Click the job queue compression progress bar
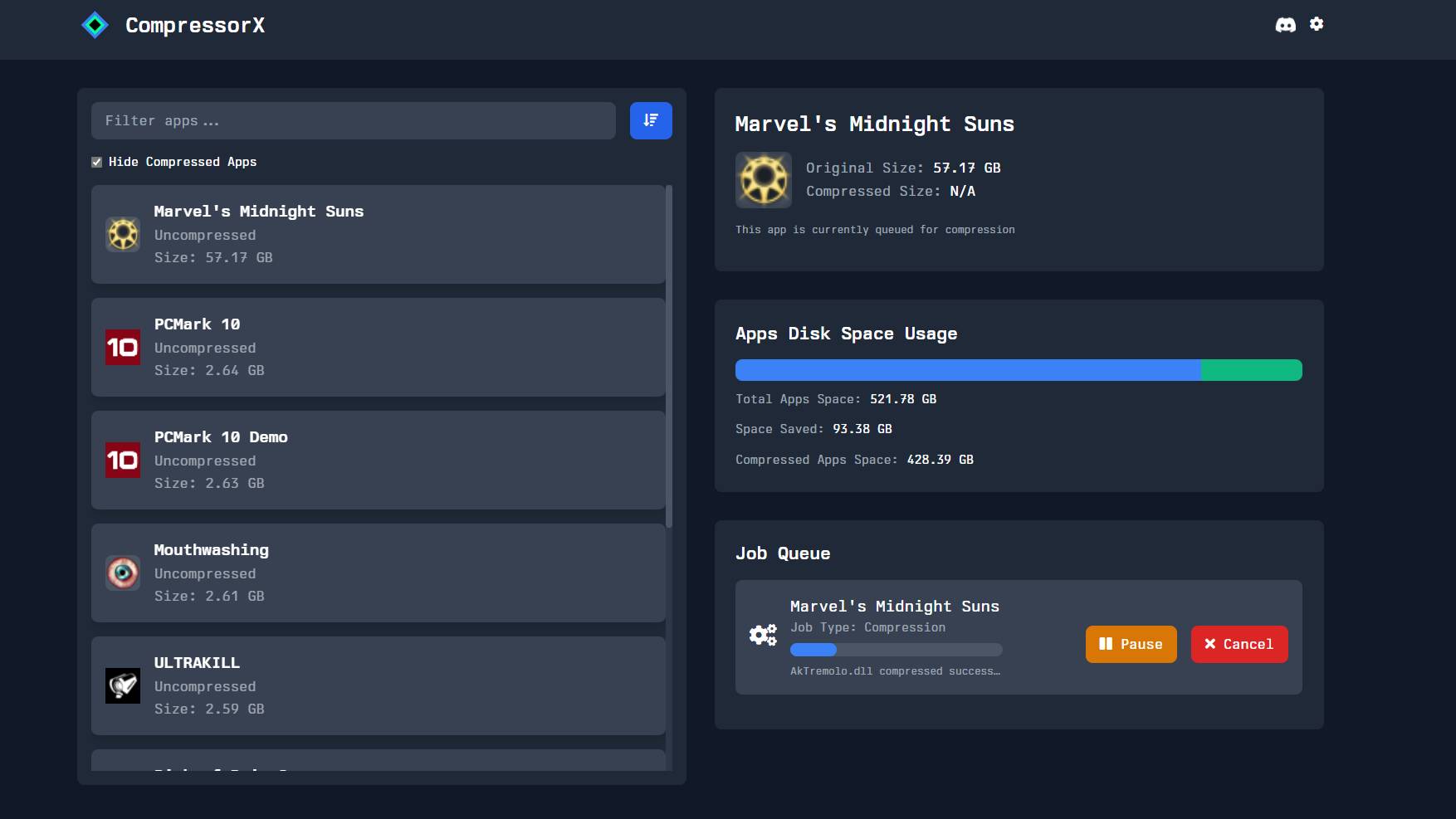Screen dimensions: 1456x819 [897, 650]
